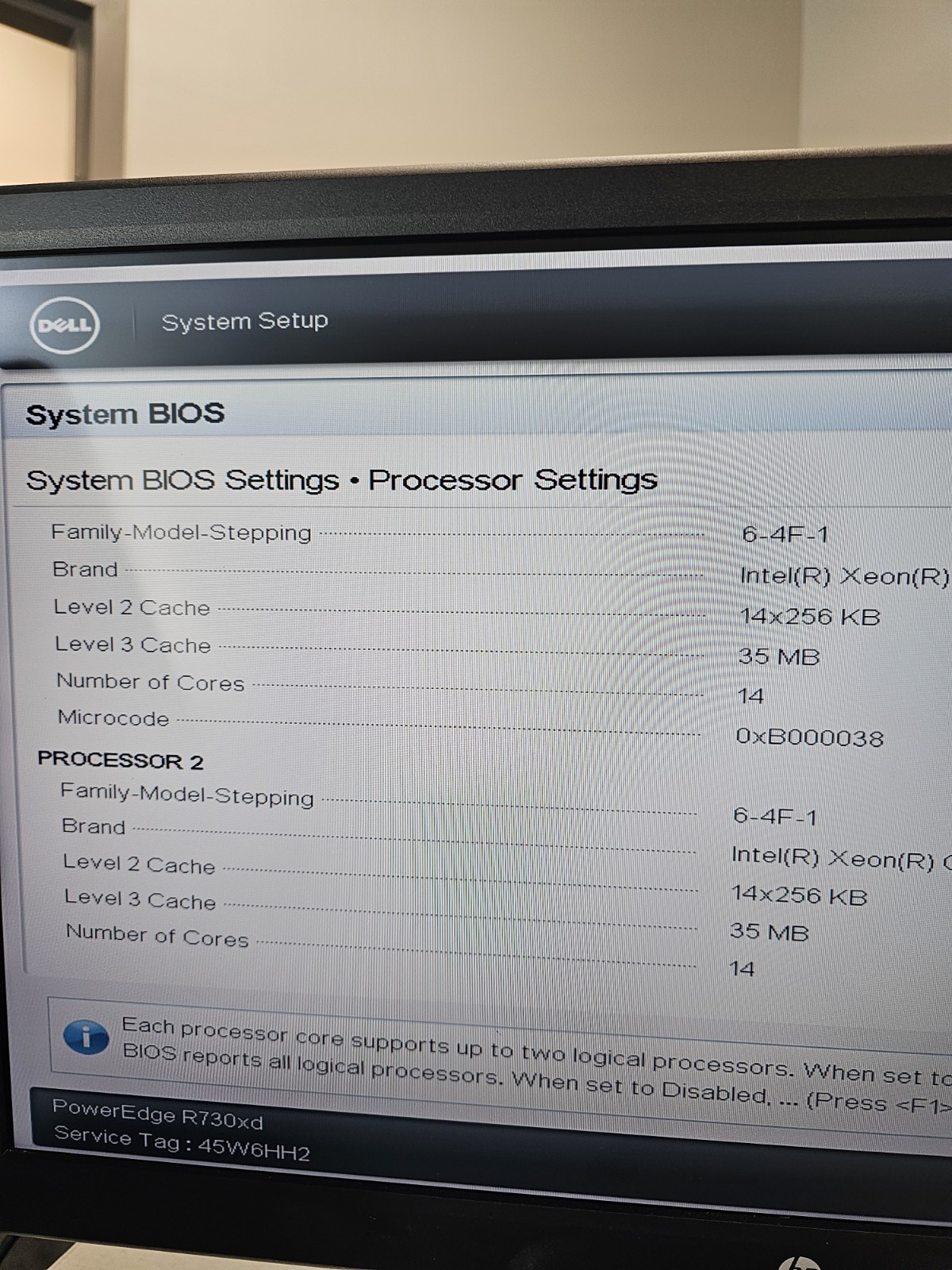952x1270 pixels.
Task: Click the logical processors help text
Action: click(536, 1064)
